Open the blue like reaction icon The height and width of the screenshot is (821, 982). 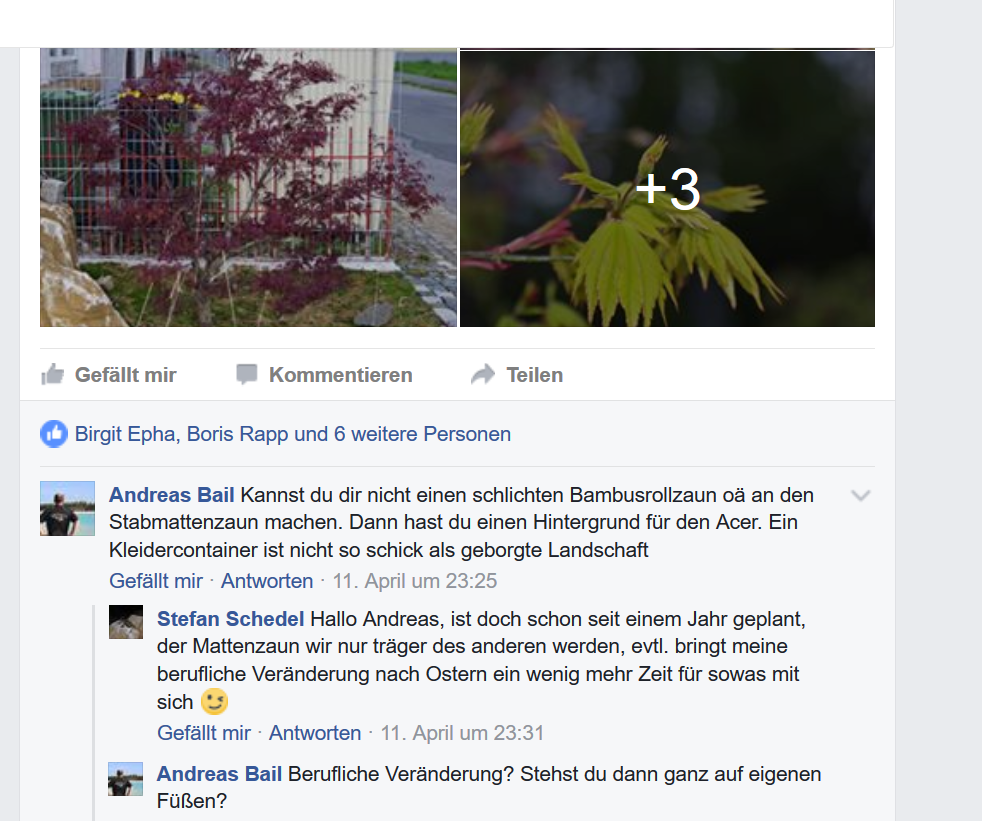point(54,434)
